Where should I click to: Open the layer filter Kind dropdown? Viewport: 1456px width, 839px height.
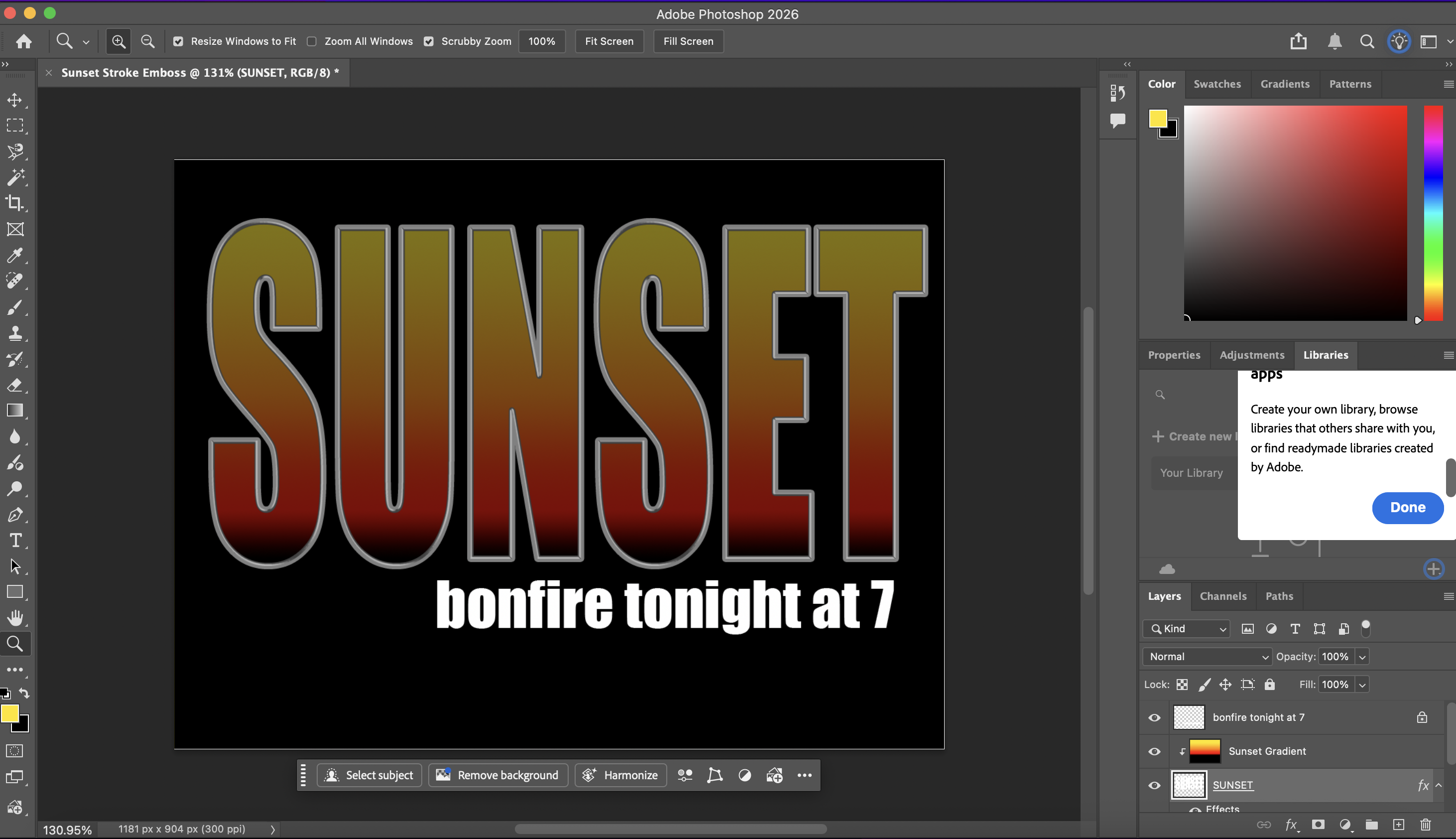click(1187, 629)
